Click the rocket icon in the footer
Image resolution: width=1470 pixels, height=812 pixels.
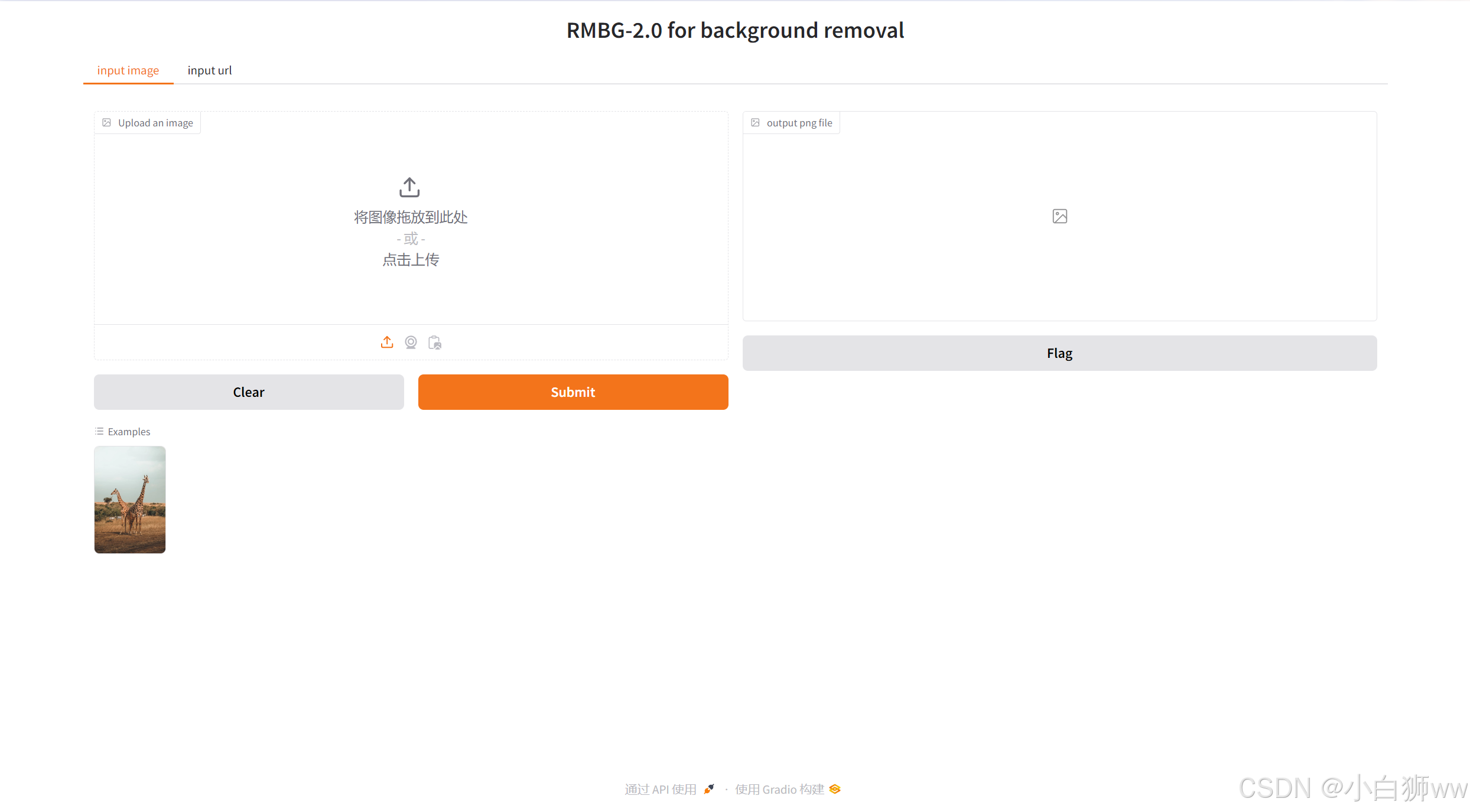[x=709, y=789]
